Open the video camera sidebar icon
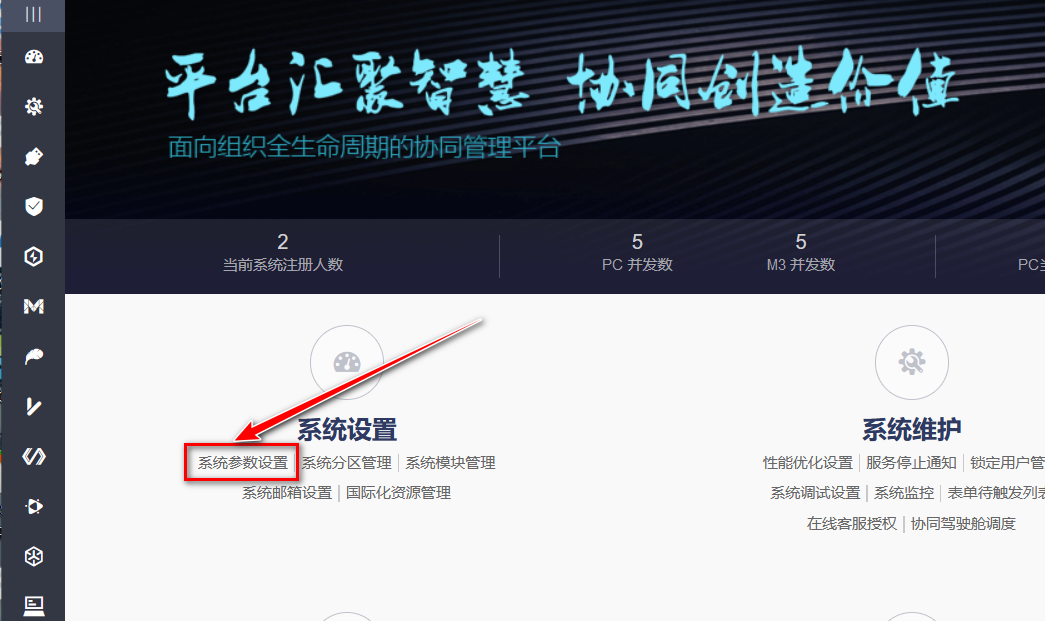 [34, 506]
